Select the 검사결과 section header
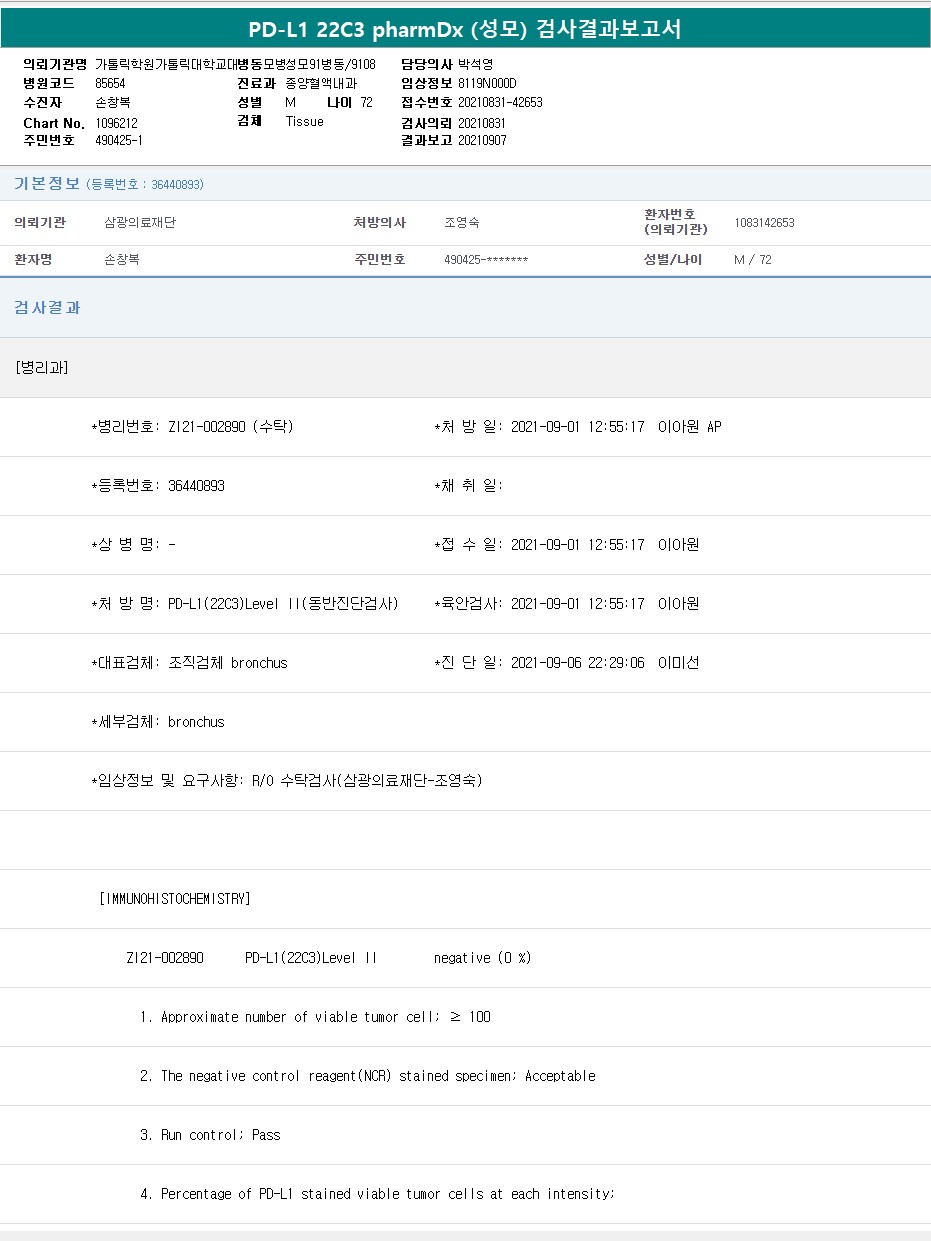The width and height of the screenshot is (931, 1241). [x=47, y=308]
